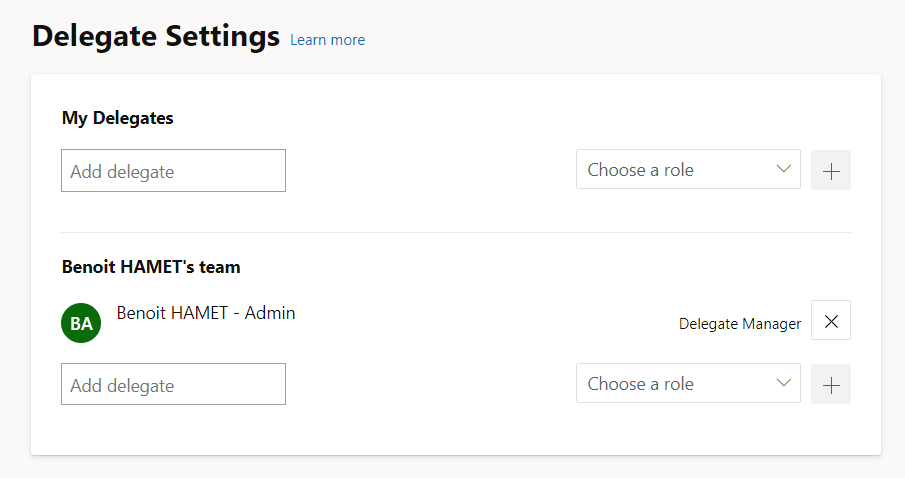The height and width of the screenshot is (478, 905).
Task: Open the role dropdown under My Delegates
Action: (688, 170)
